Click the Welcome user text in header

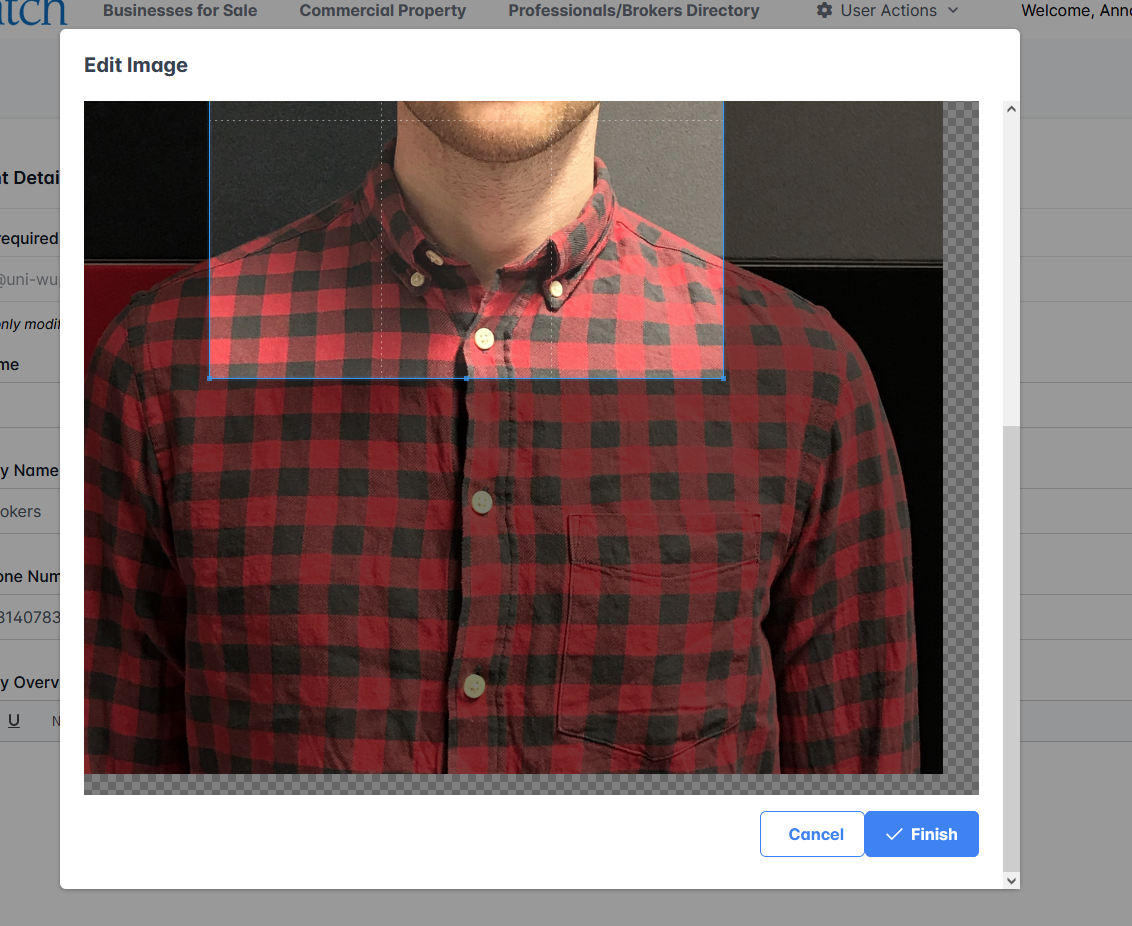1075,11
